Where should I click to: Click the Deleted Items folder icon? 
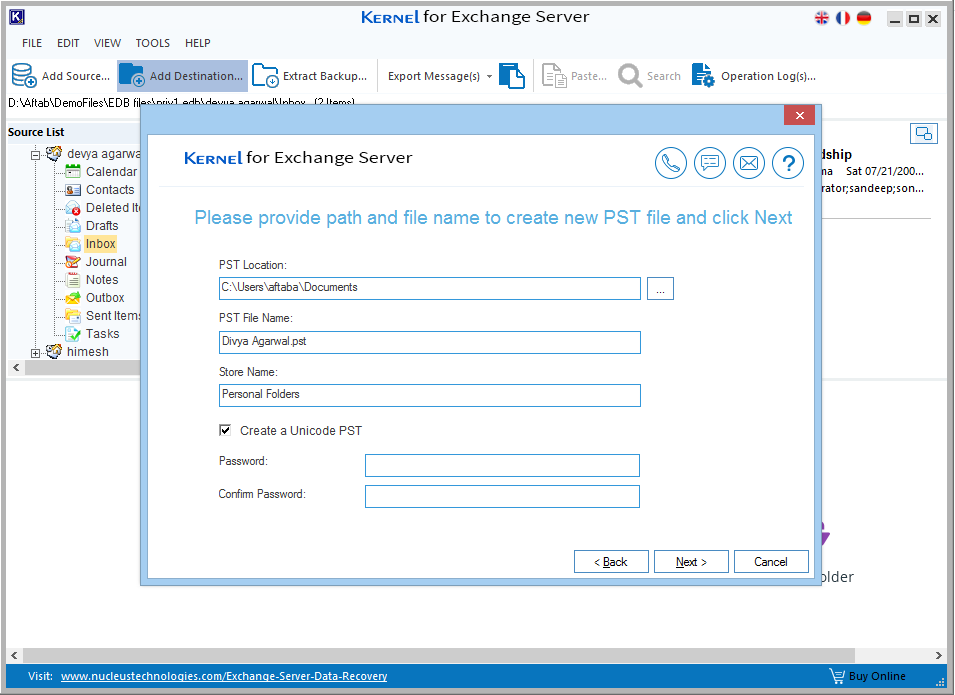coord(73,208)
